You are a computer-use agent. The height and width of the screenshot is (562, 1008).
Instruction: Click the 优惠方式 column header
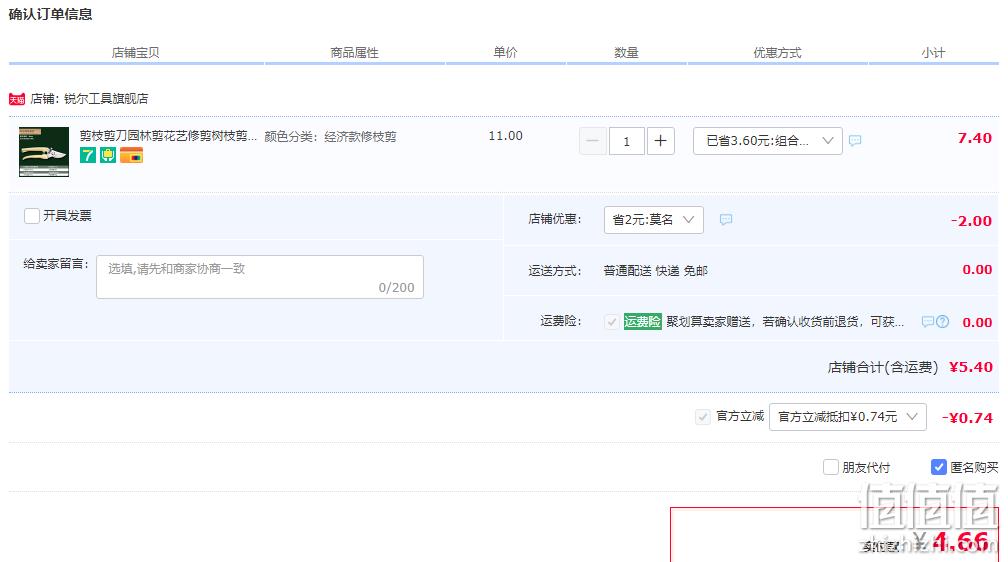777,53
